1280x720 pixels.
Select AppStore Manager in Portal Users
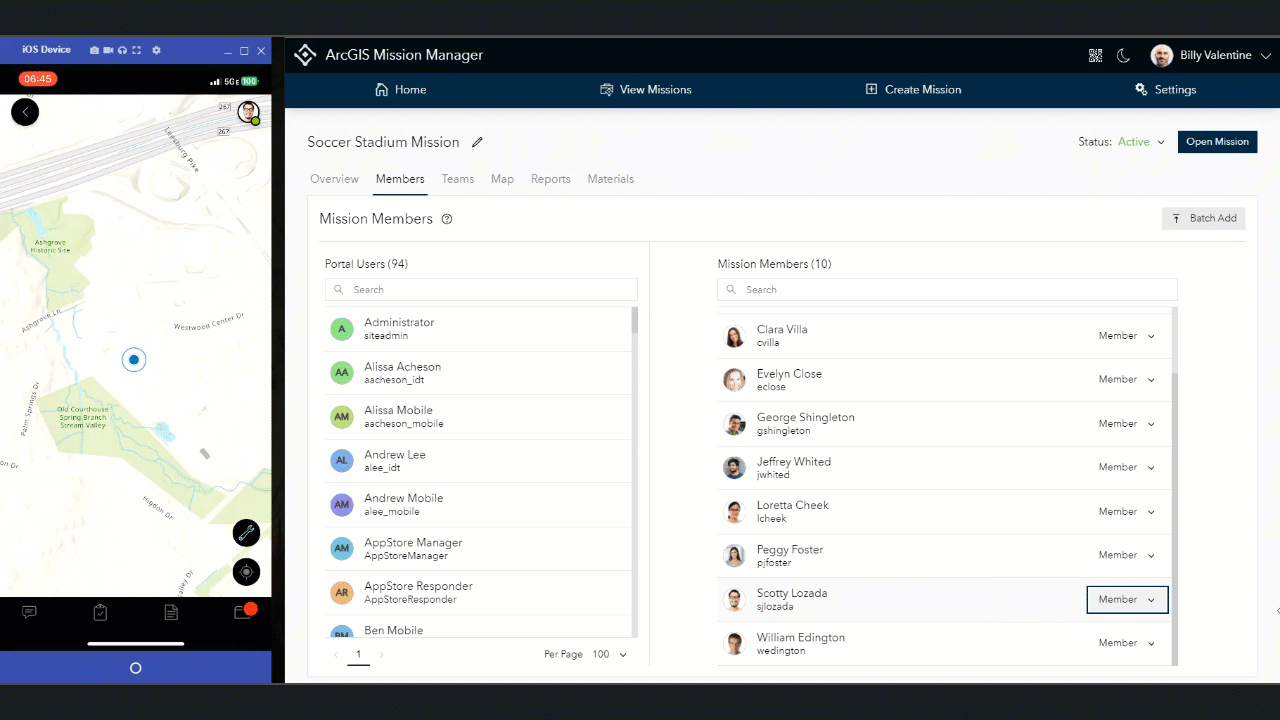click(x=478, y=549)
